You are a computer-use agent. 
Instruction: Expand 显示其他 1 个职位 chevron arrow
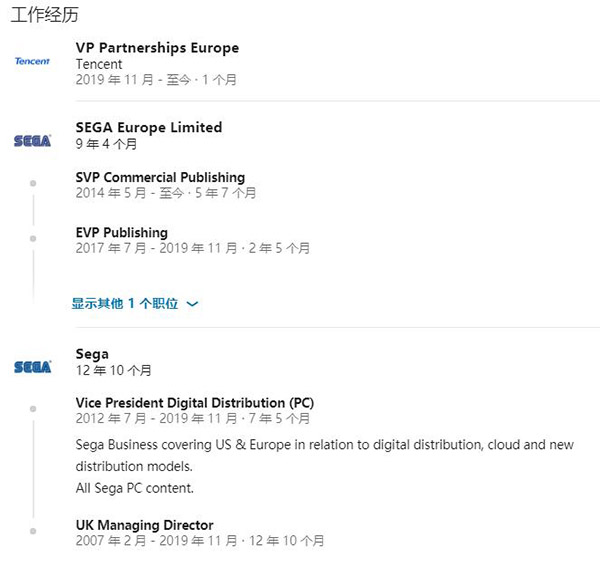(192, 304)
